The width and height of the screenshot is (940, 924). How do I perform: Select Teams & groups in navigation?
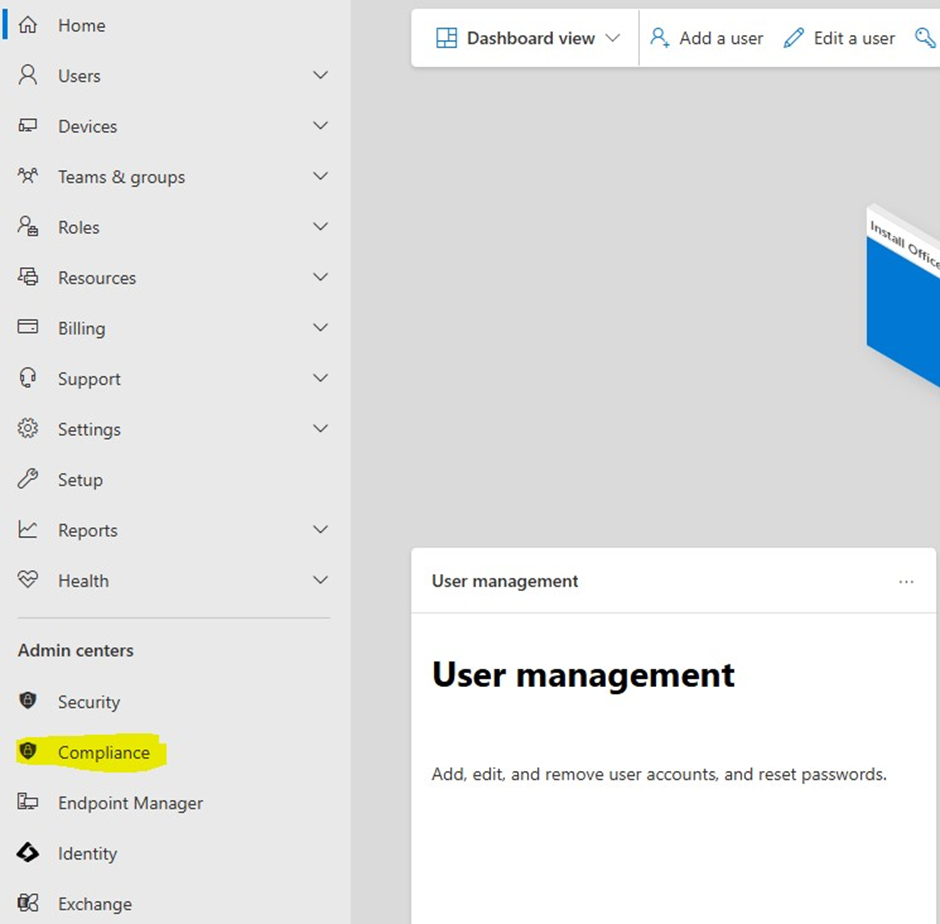pyautogui.click(x=121, y=177)
